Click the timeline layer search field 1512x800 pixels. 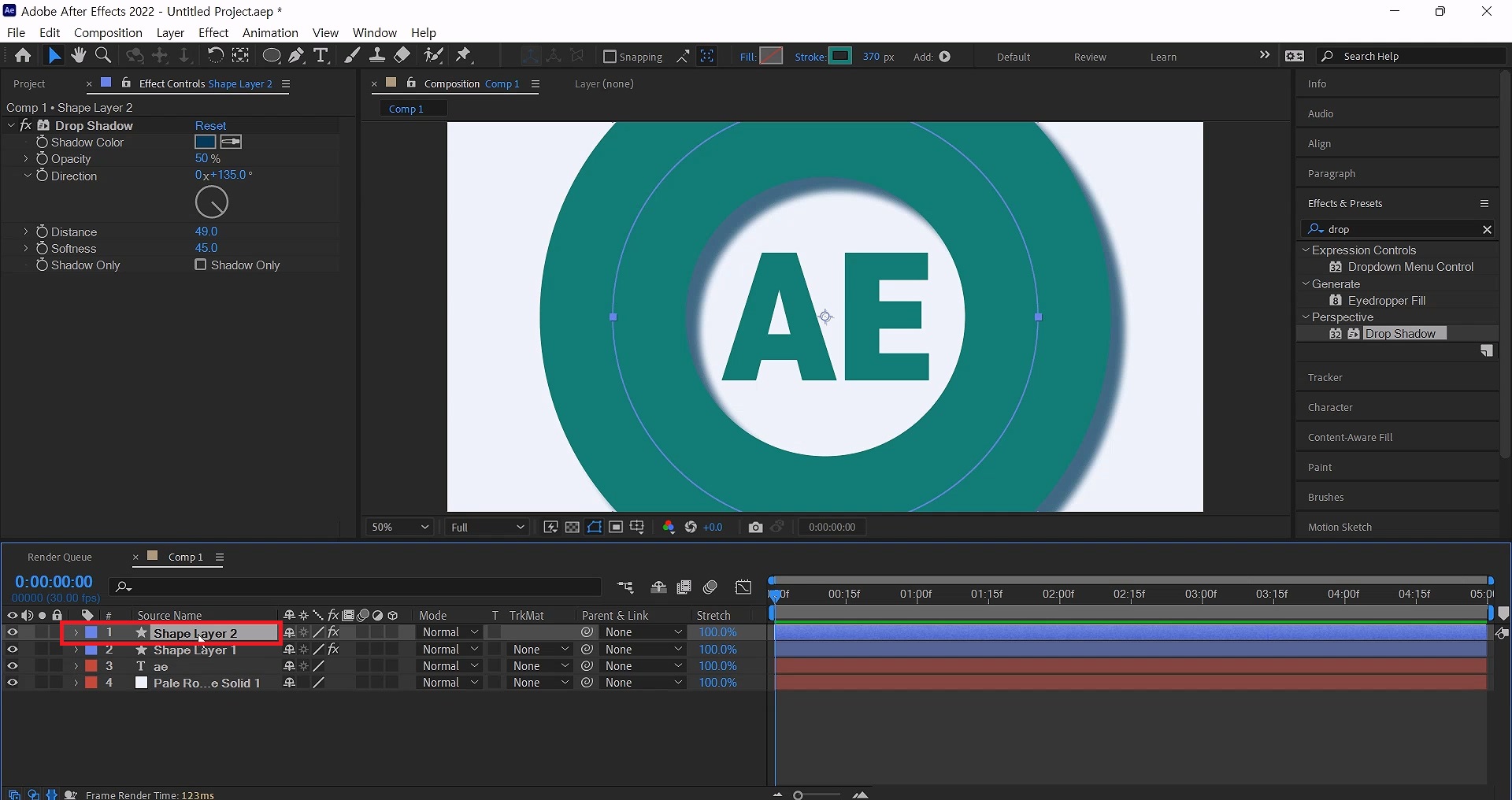pos(356,587)
